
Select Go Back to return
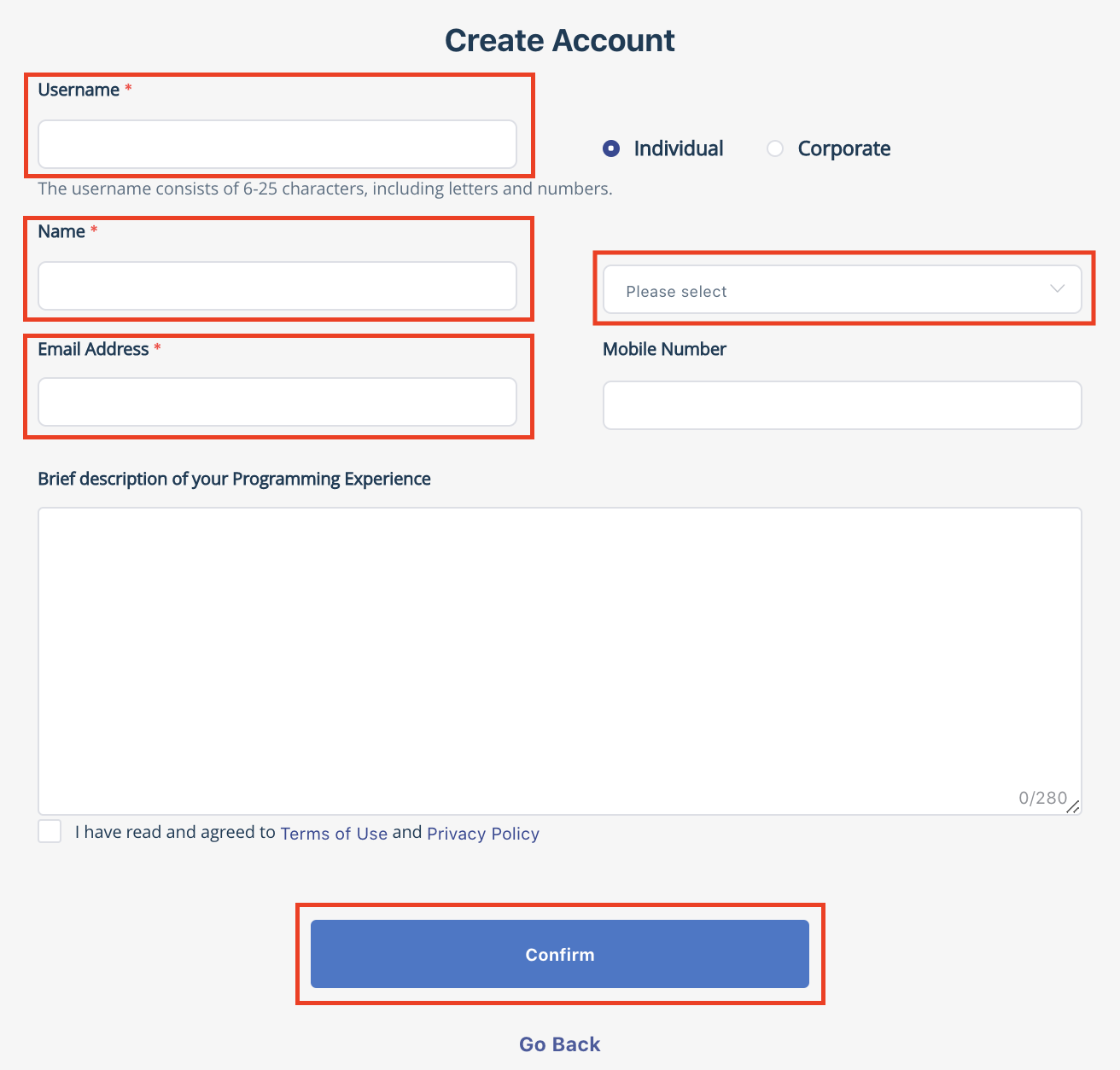[x=559, y=1044]
